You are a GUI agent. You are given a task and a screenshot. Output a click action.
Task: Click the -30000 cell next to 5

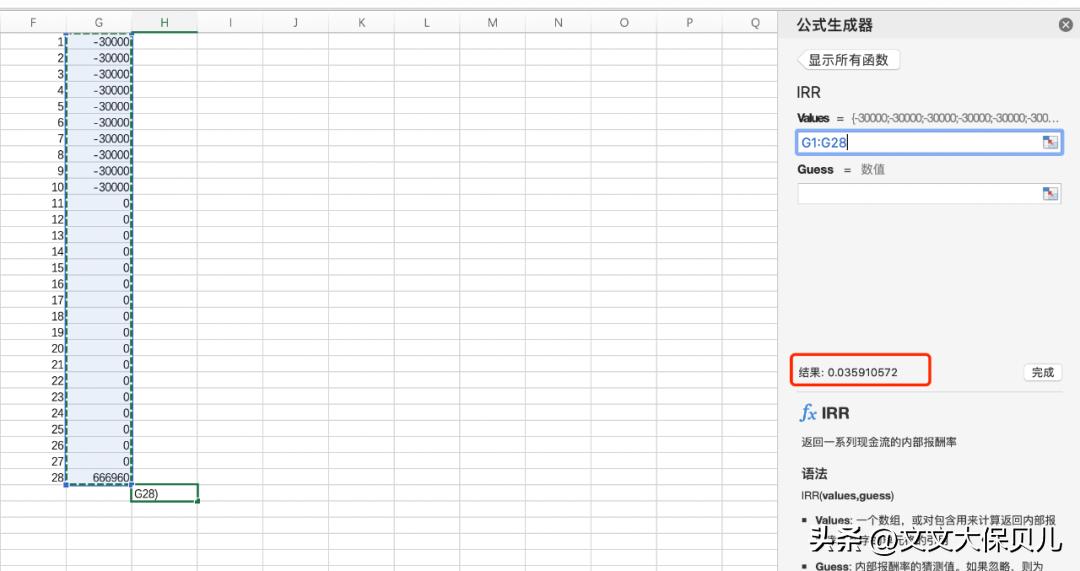point(98,106)
